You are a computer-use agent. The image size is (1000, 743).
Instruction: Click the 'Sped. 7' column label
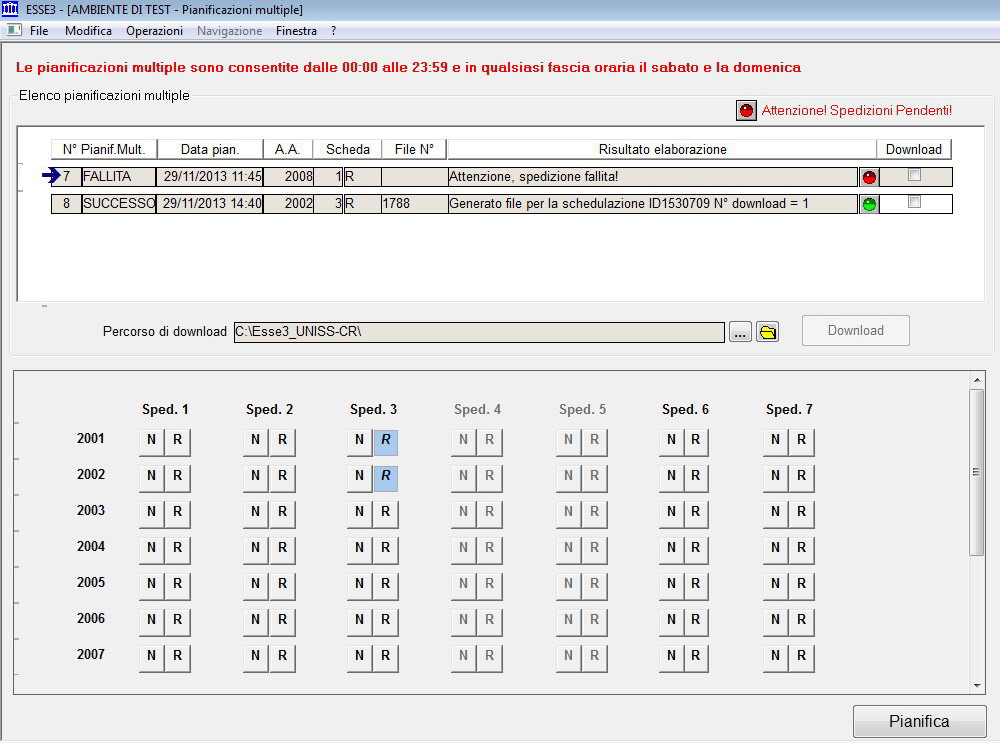[789, 409]
